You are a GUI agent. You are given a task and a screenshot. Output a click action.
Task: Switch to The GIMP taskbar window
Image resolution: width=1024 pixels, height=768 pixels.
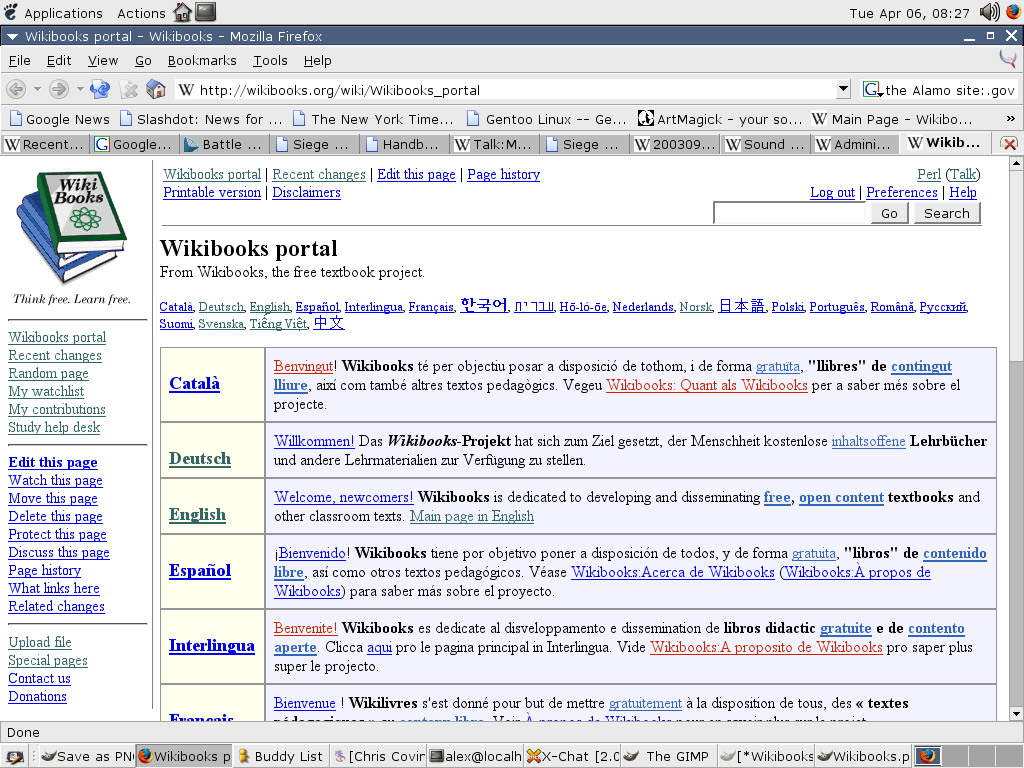point(669,756)
